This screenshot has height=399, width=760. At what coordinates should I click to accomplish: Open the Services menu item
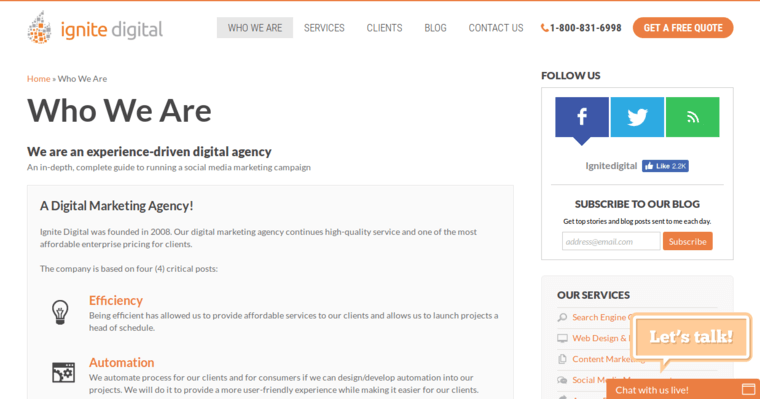point(324,28)
